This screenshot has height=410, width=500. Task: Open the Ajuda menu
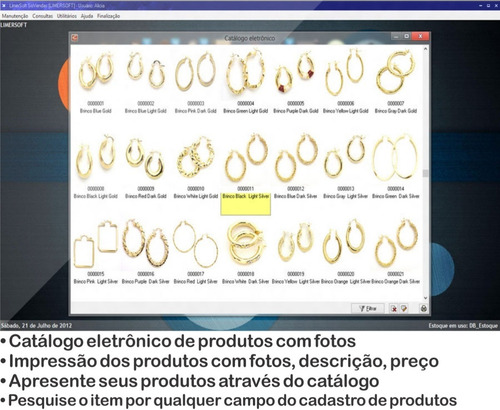pyautogui.click(x=87, y=16)
